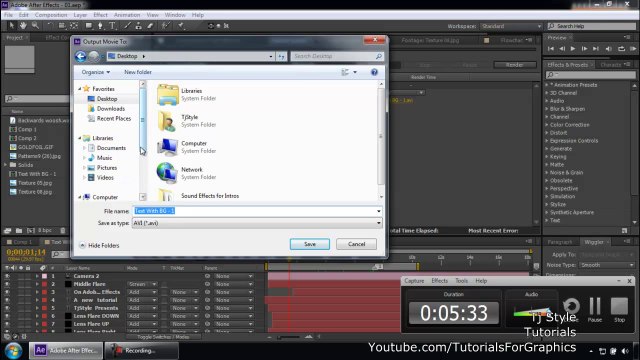This screenshot has width=640, height=360.
Task: Toggle mute audio in Preview panel
Action: tap(609, 49)
